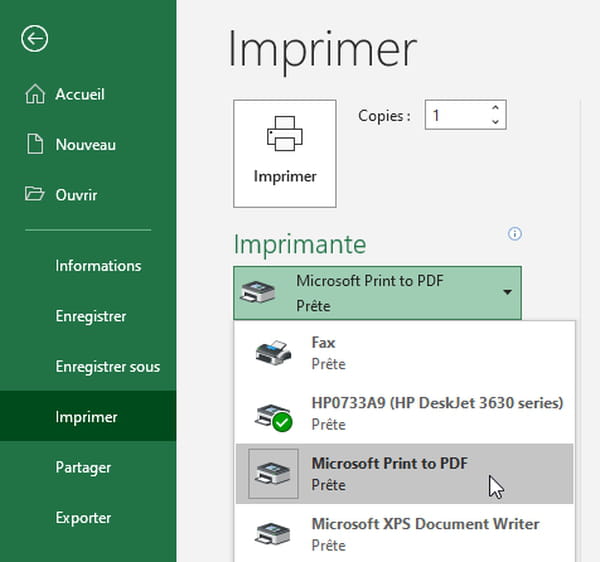
Task: Click Enregistrer in the sidebar
Action: click(88, 316)
